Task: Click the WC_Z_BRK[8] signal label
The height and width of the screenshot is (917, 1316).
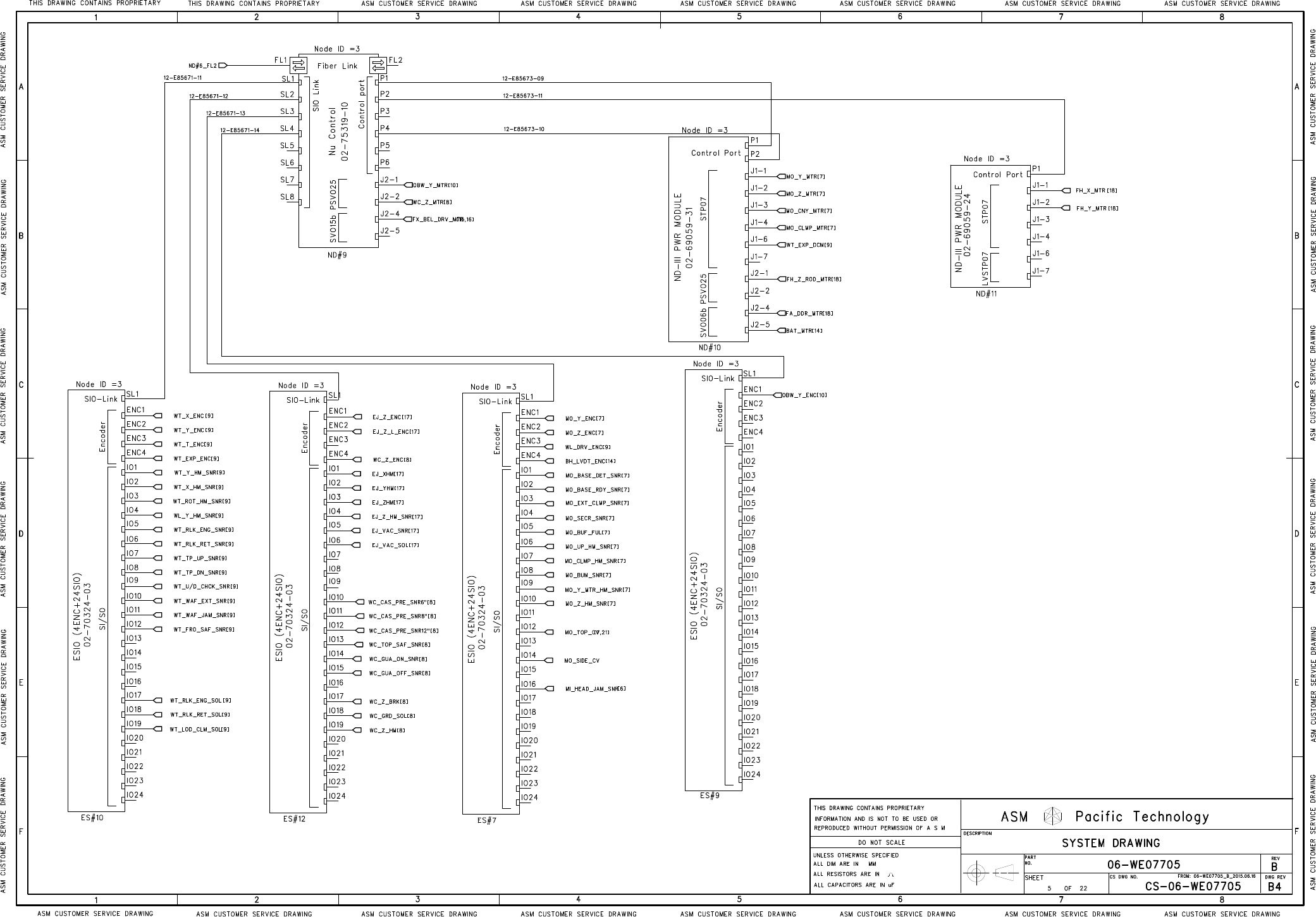Action: point(389,701)
